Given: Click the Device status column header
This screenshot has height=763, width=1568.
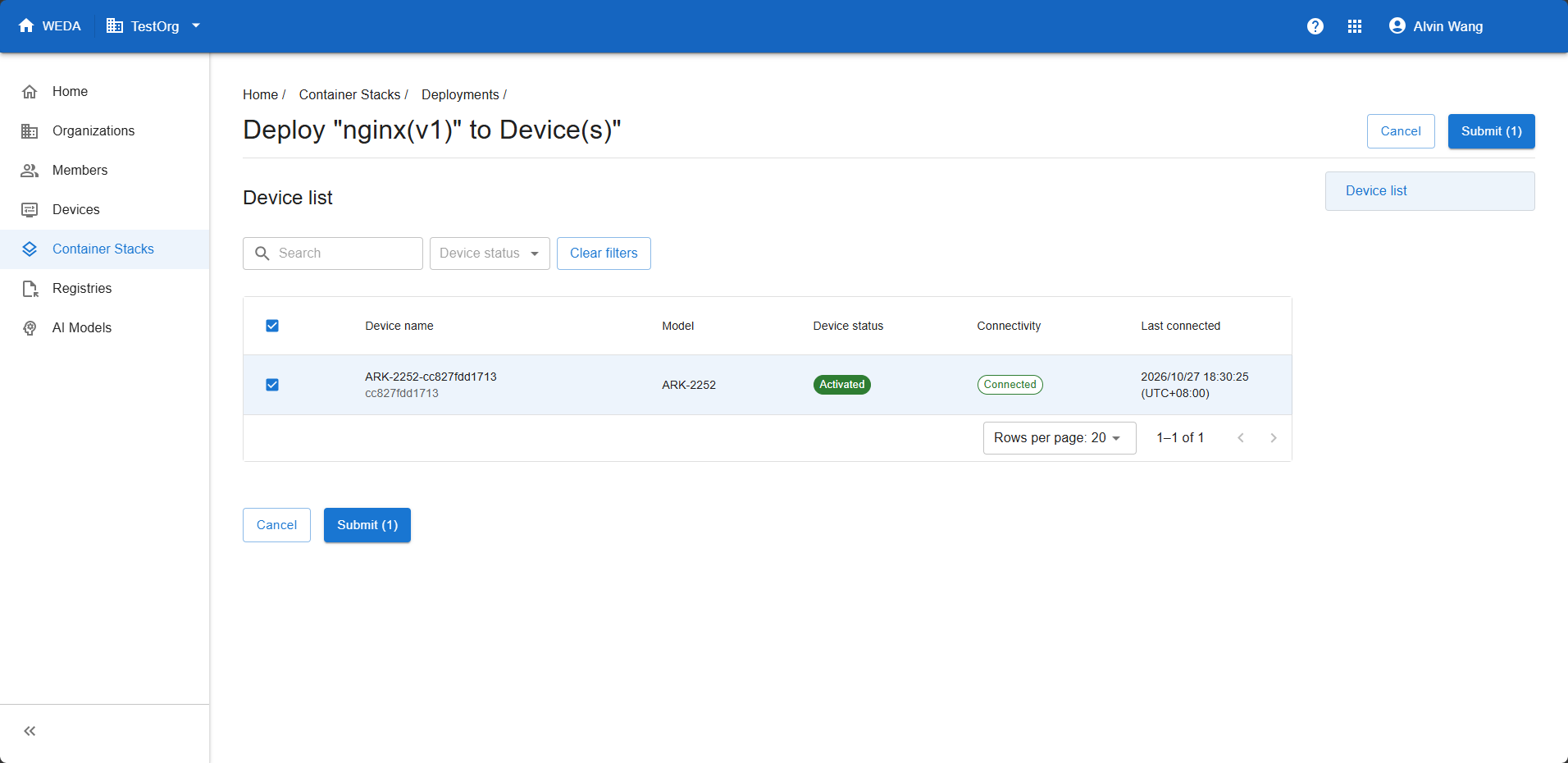Looking at the screenshot, I should point(848,327).
